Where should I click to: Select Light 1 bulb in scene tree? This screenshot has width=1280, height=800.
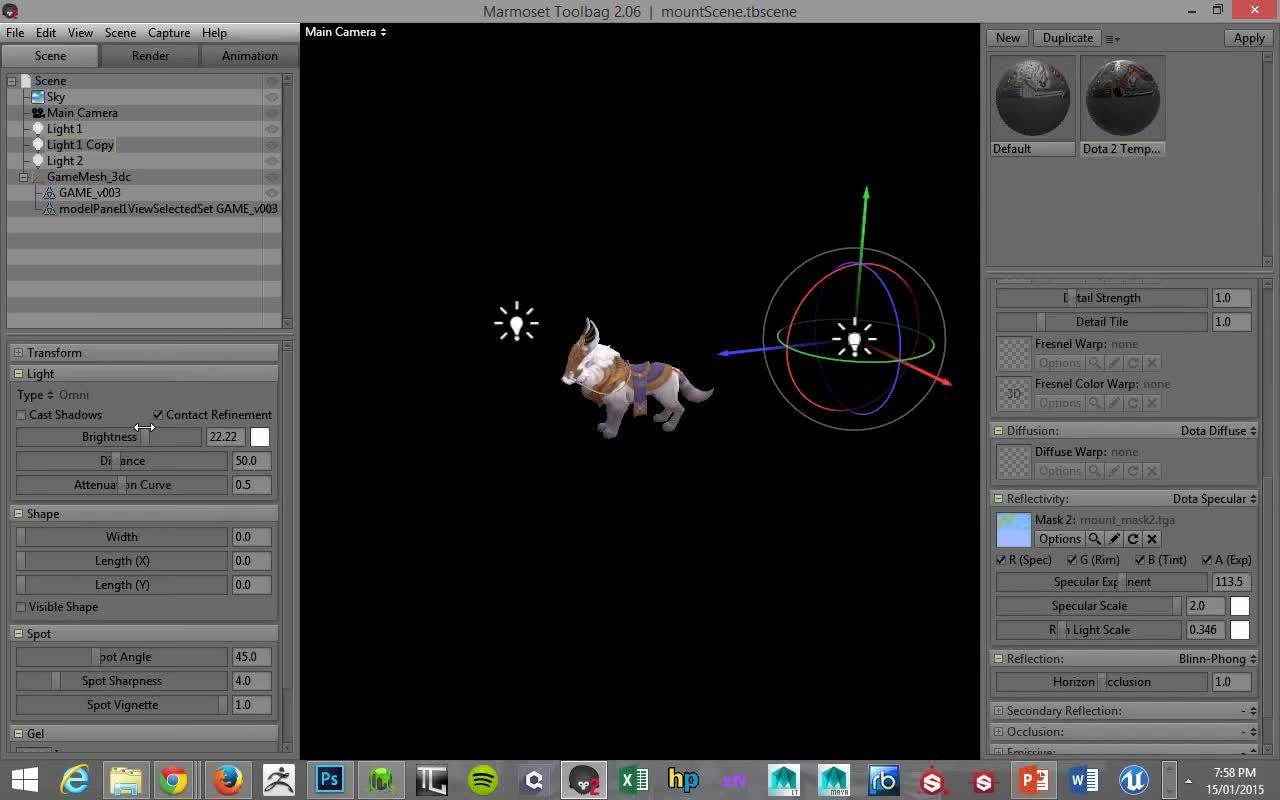pyautogui.click(x=38, y=129)
